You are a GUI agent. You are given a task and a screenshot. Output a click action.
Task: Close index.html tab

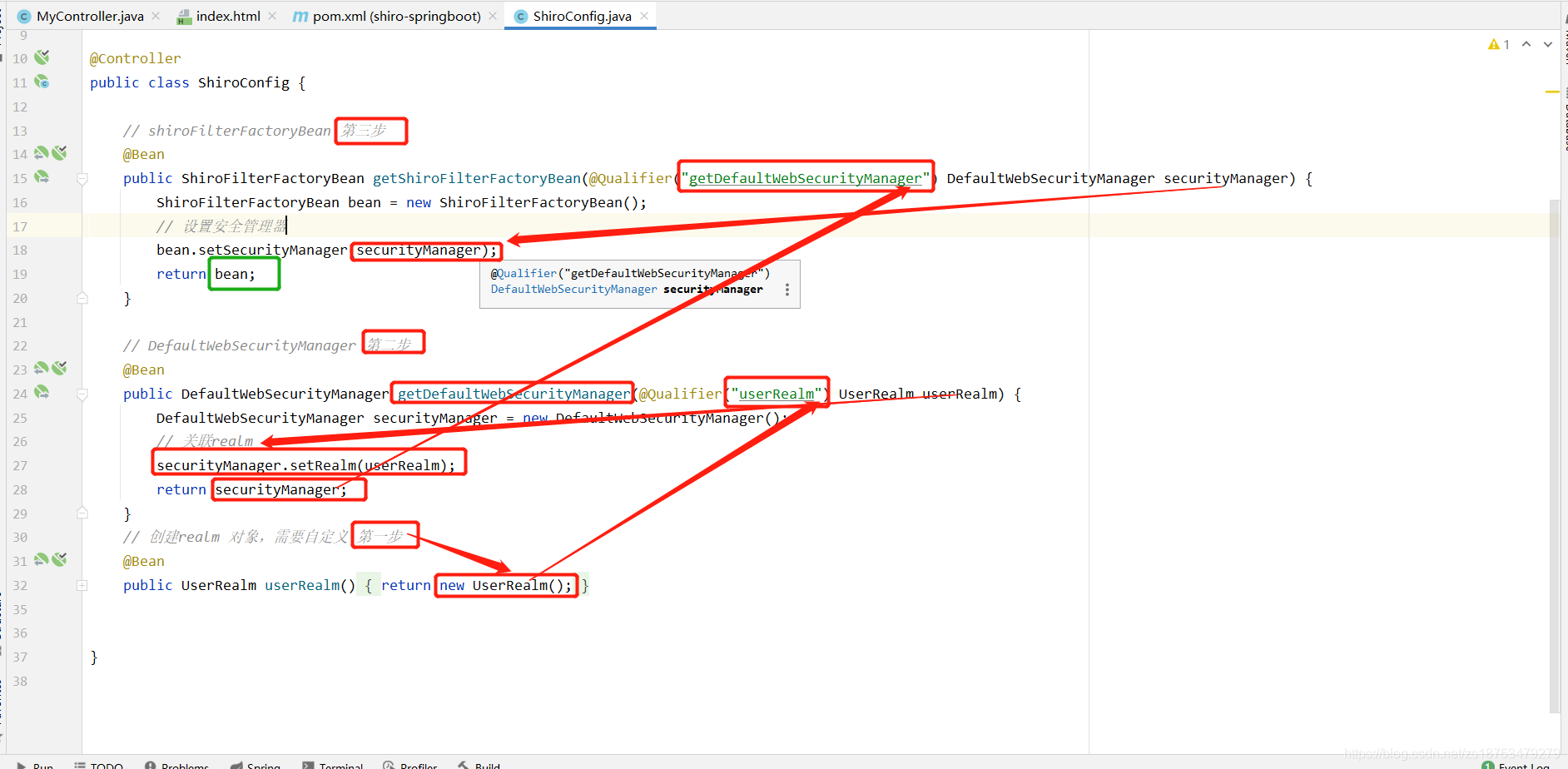click(272, 16)
